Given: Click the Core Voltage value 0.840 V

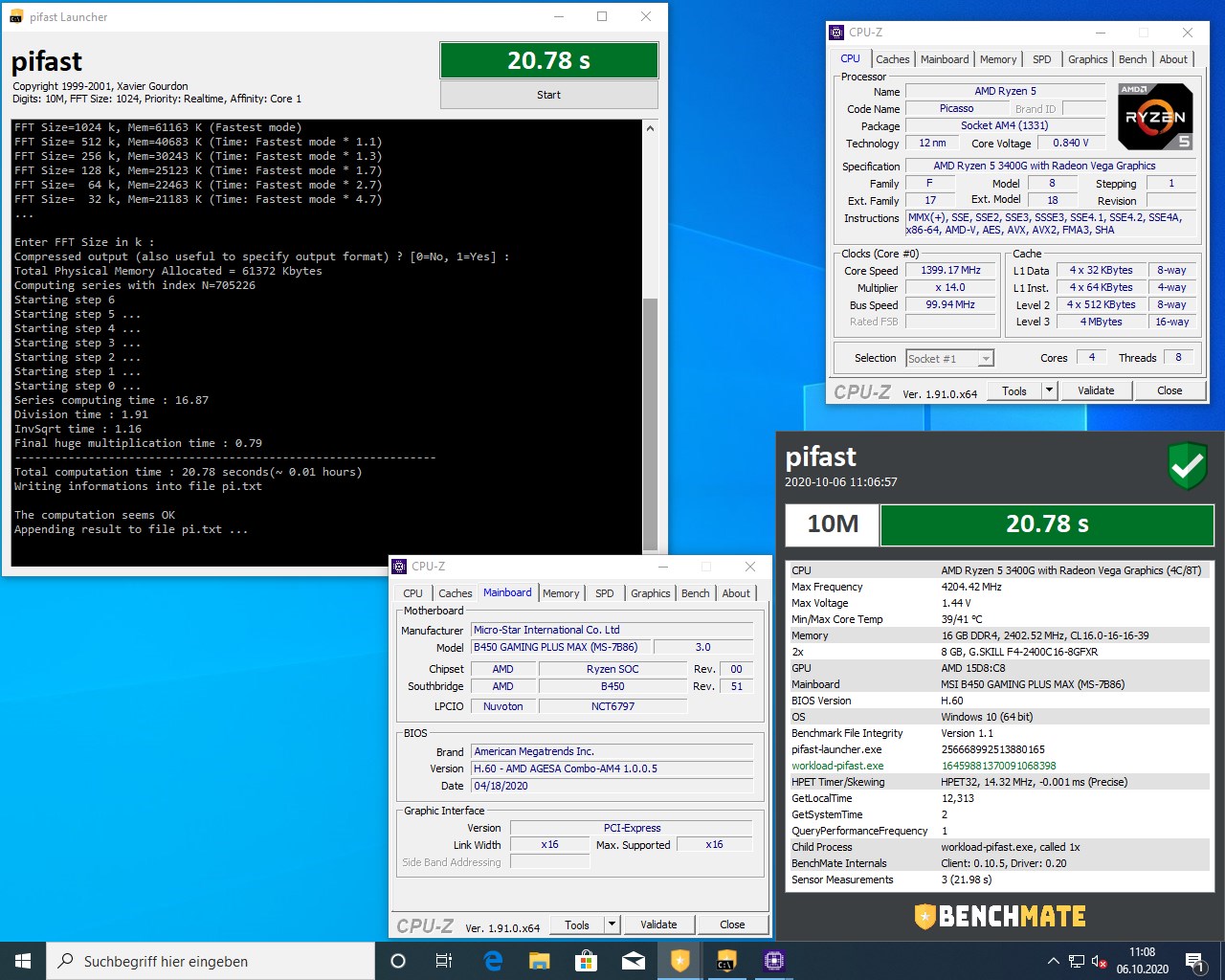Looking at the screenshot, I should [1070, 143].
